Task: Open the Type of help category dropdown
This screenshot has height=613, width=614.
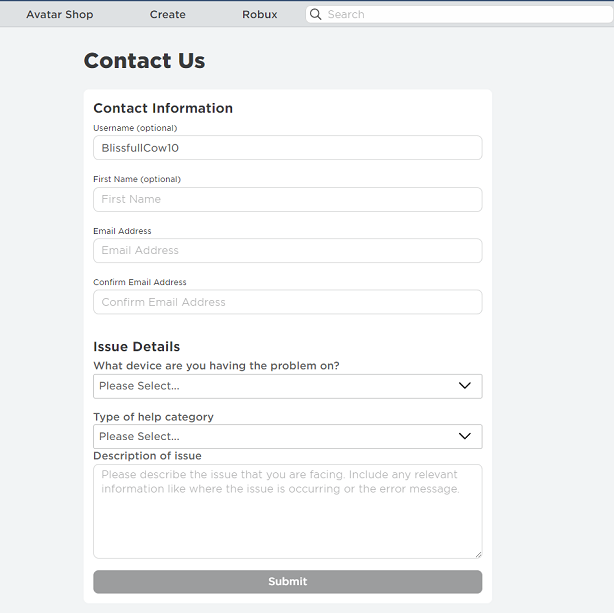Action: [x=288, y=436]
